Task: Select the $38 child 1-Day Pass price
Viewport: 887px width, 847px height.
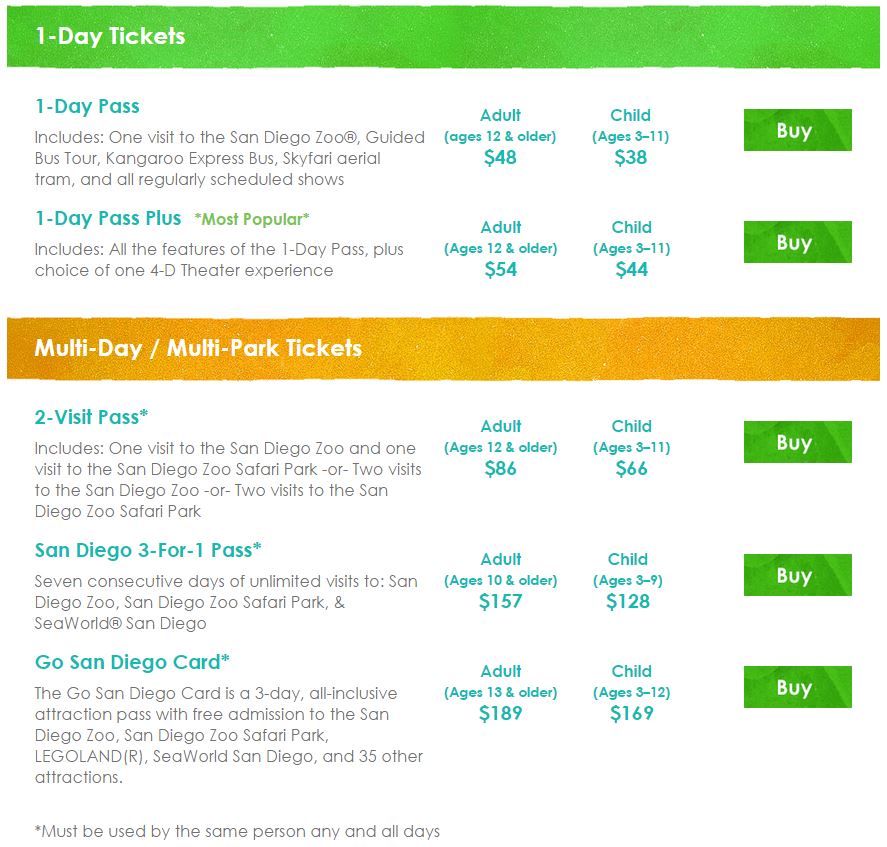Action: pyautogui.click(x=631, y=157)
